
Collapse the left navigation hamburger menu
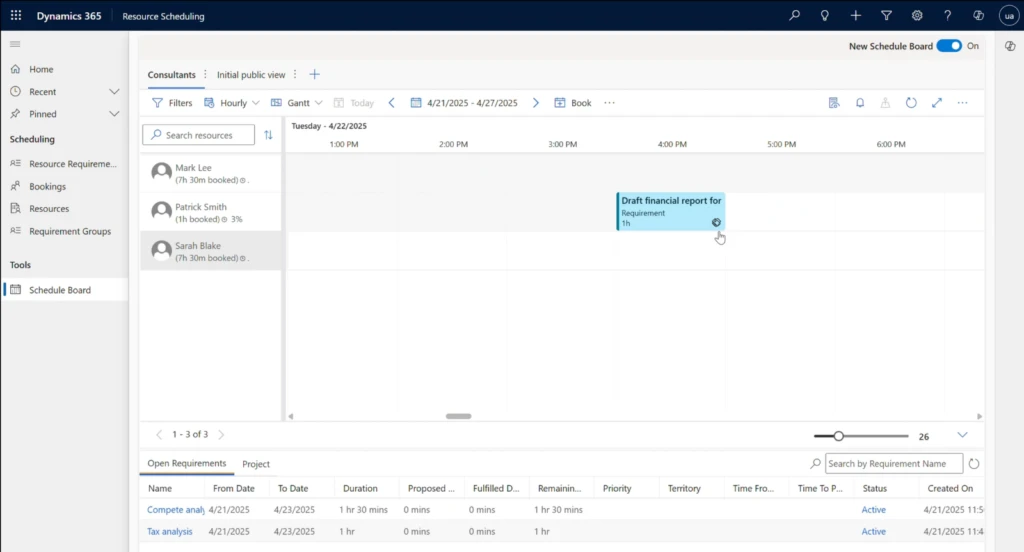pyautogui.click(x=15, y=45)
